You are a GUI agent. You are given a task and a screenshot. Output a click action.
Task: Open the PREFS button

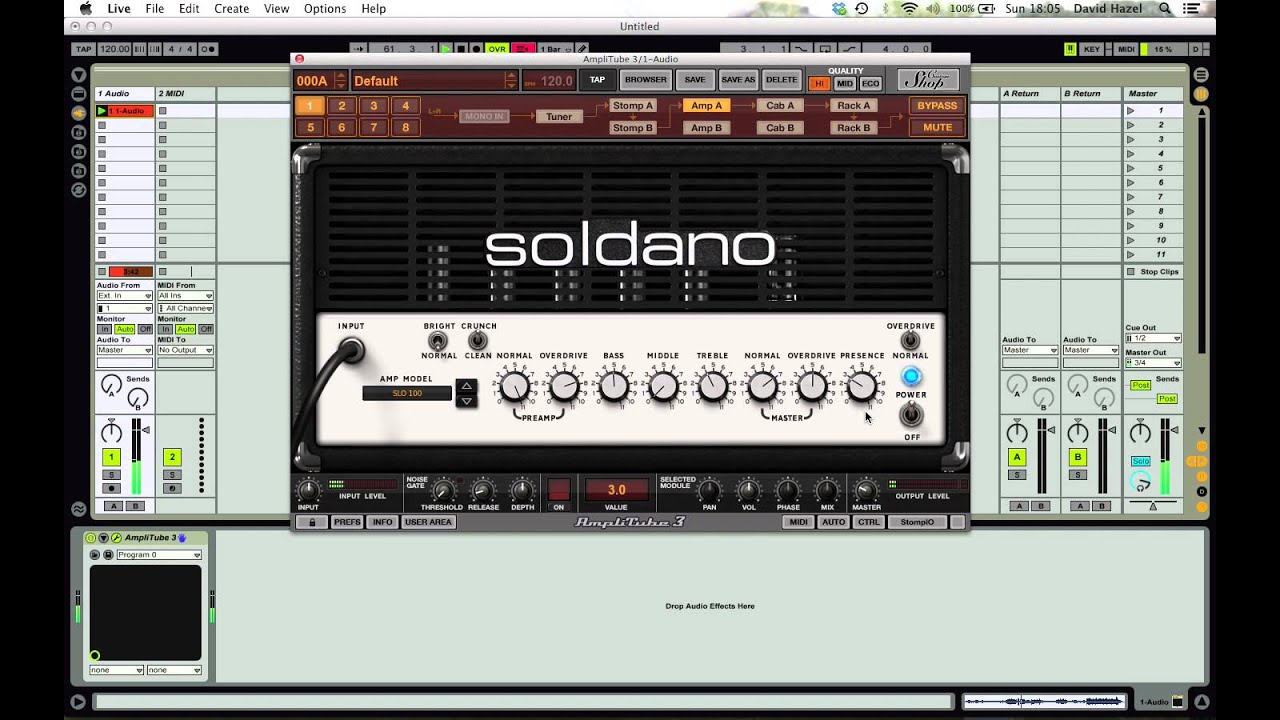click(347, 522)
